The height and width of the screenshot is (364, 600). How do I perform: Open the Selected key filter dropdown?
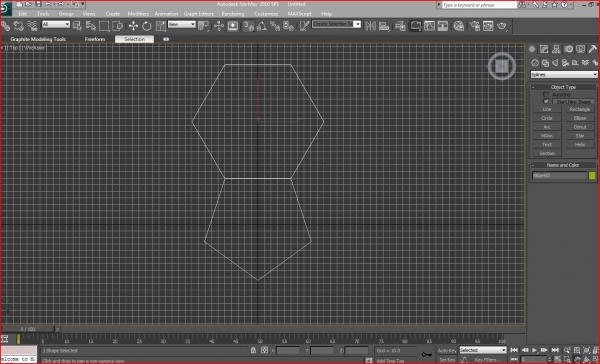483,350
